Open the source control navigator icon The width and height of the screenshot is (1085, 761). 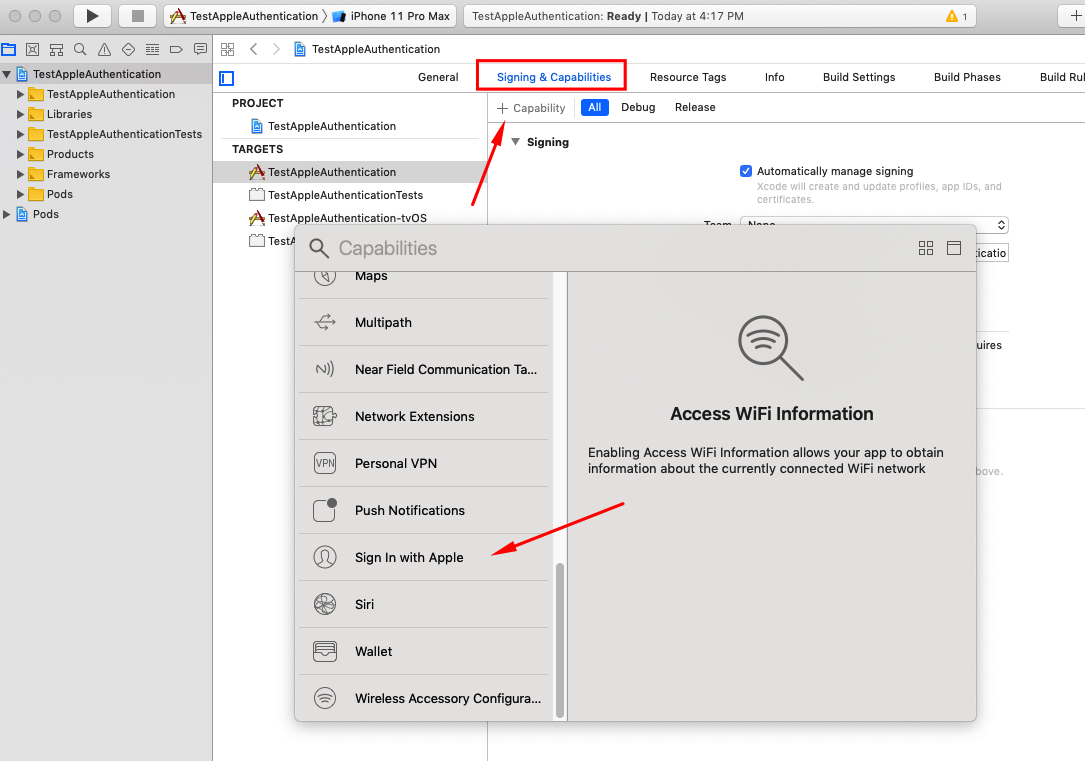(33, 50)
